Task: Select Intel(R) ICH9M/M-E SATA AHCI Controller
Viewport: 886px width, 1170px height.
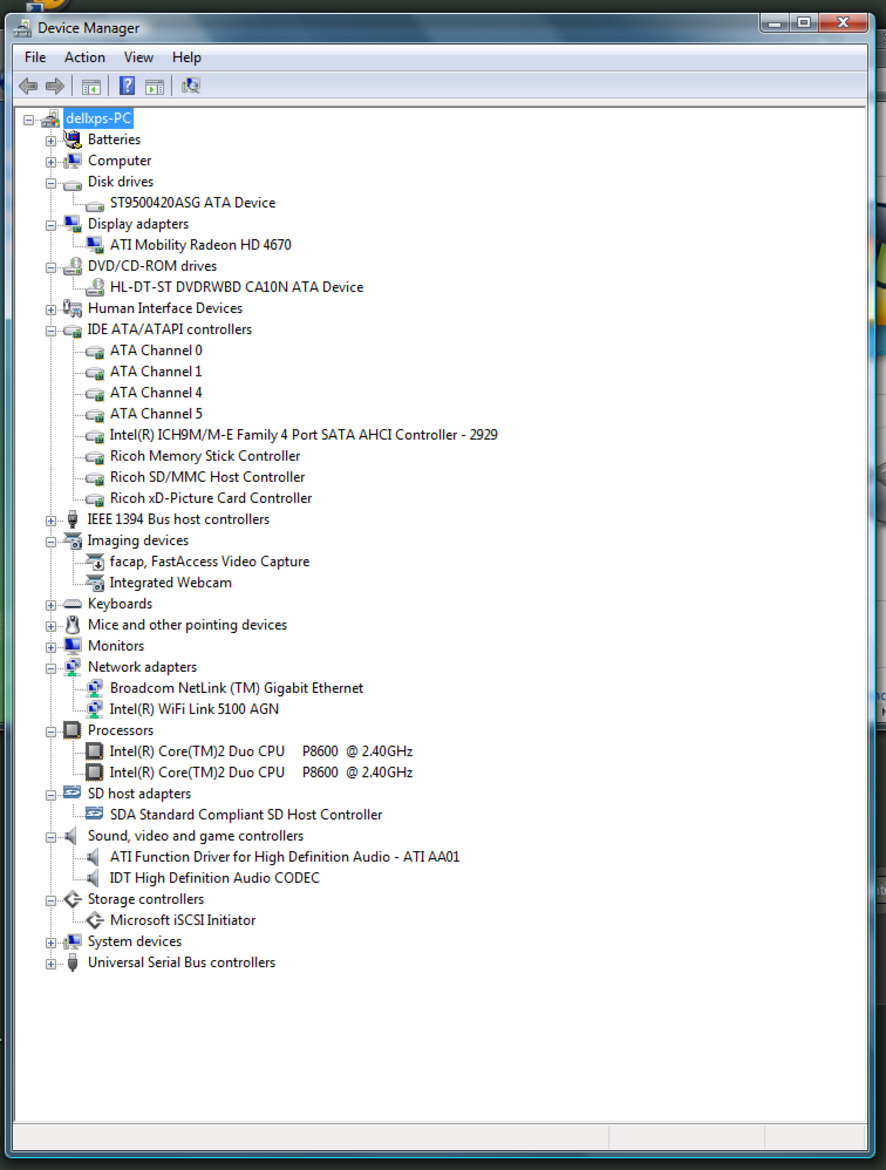Action: [x=304, y=435]
